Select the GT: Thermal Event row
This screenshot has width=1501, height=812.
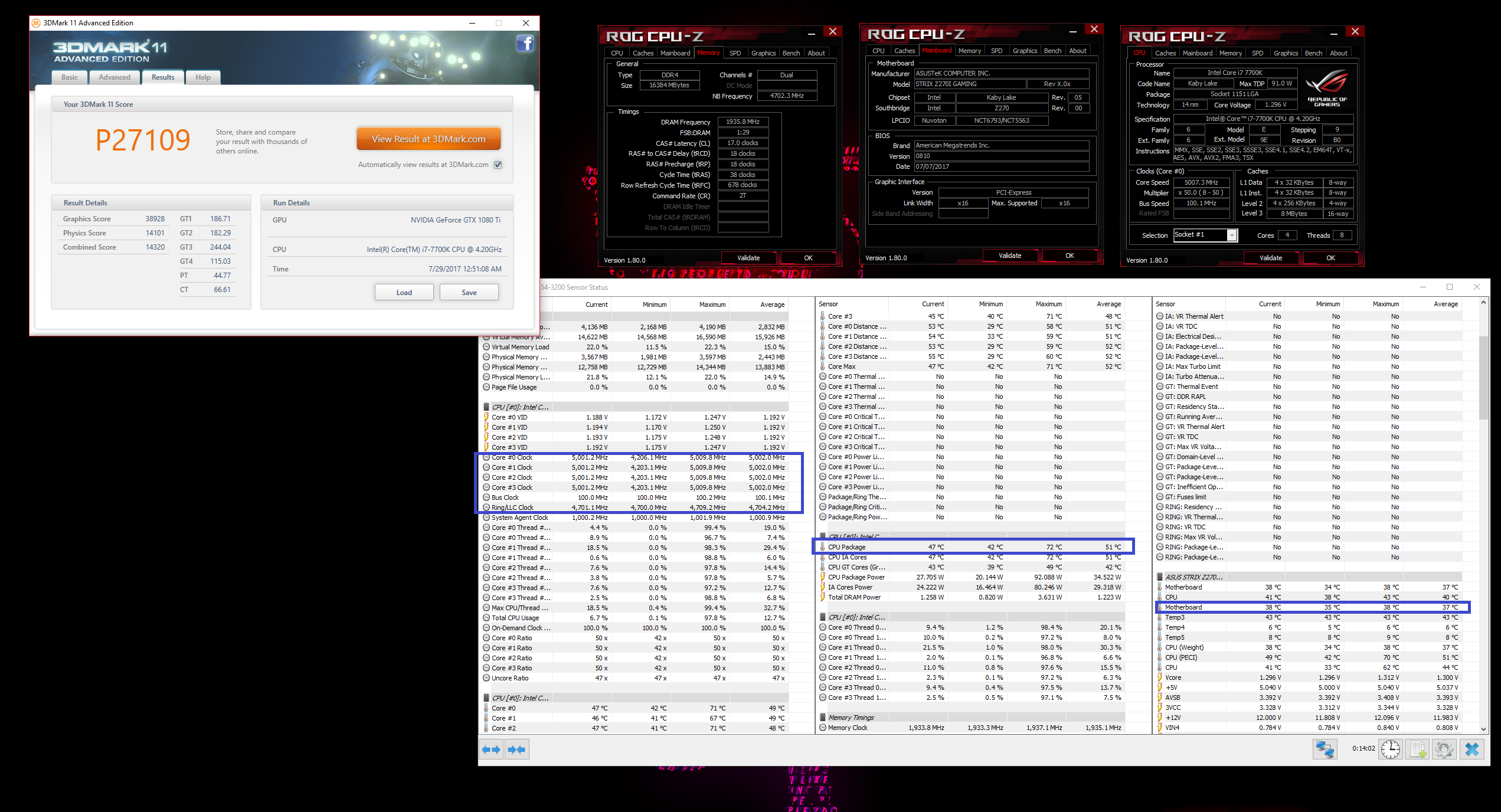1308,387
